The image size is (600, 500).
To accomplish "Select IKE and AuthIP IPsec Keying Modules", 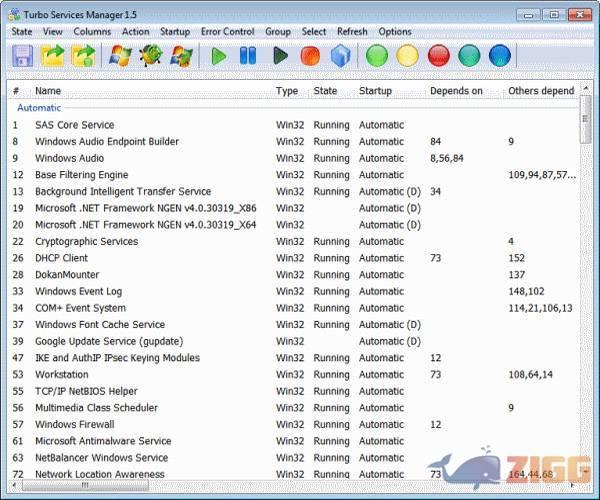I will coord(293,358).
